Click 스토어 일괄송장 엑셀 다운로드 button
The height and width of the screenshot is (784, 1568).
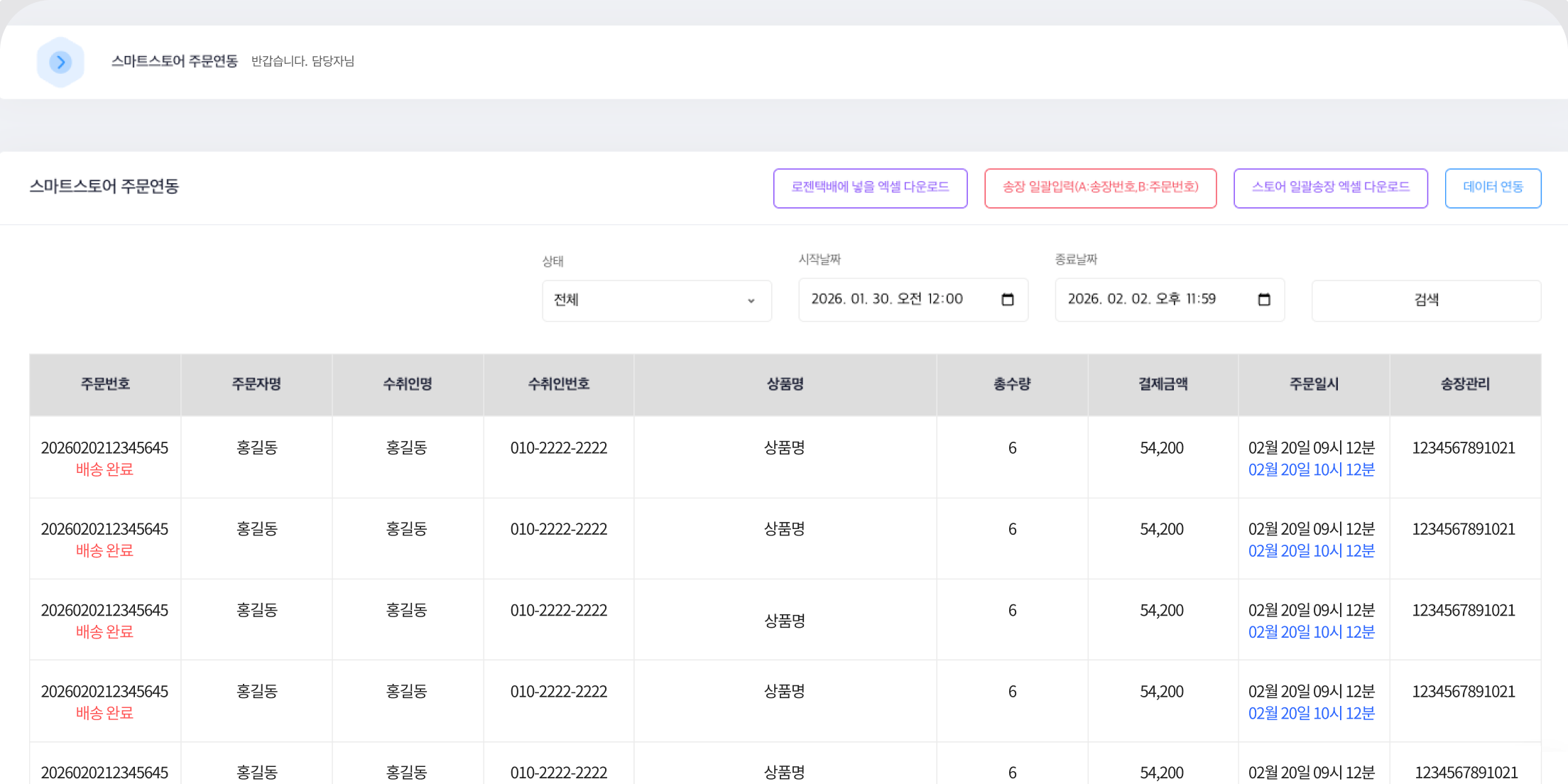[1330, 187]
